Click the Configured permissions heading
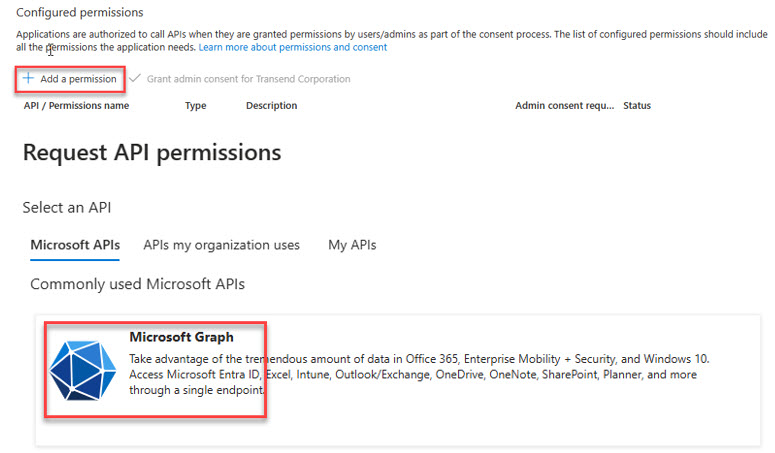The height and width of the screenshot is (453, 775). pos(80,12)
